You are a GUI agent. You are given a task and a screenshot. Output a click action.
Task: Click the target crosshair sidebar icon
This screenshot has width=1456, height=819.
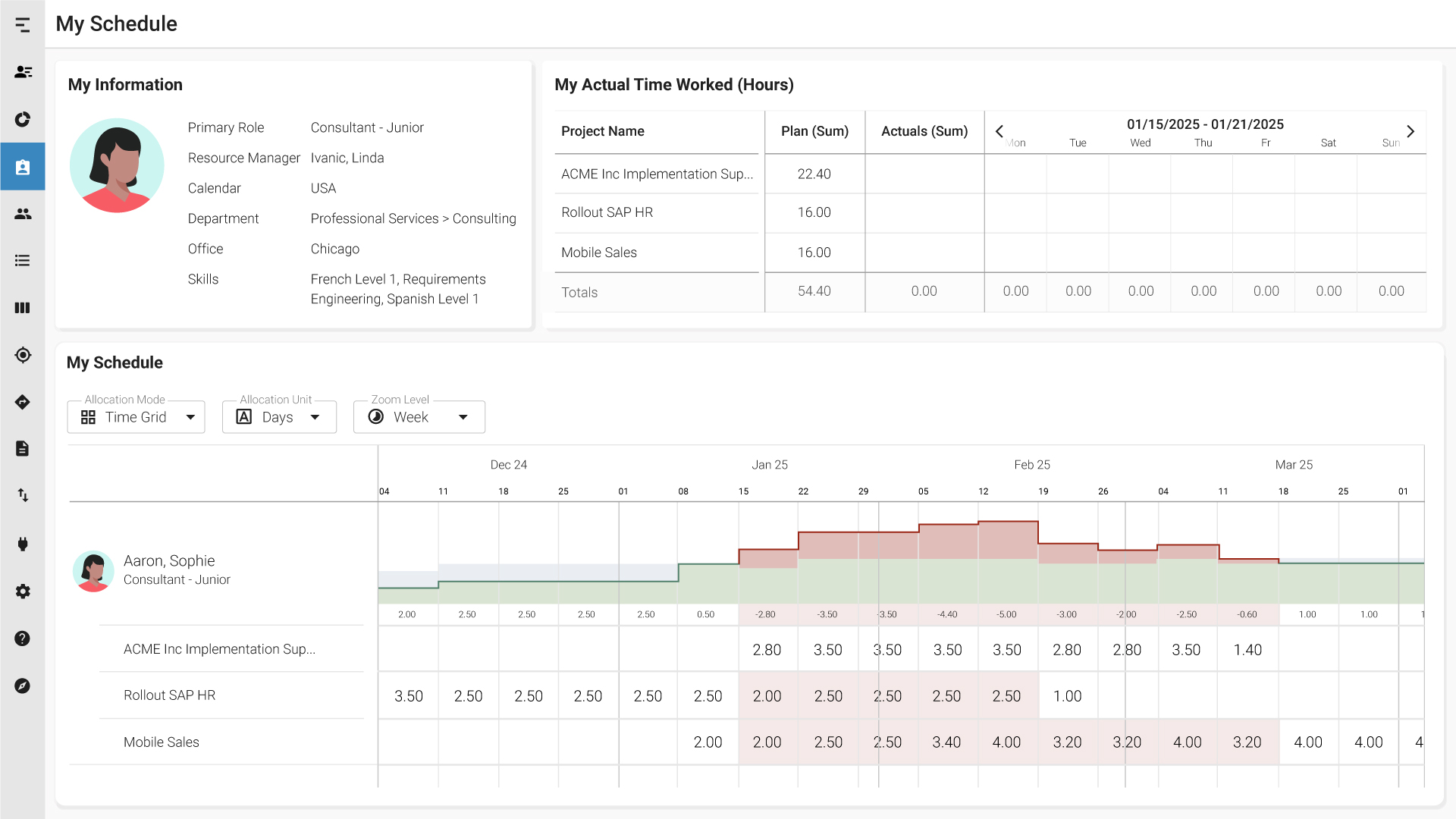(x=23, y=355)
